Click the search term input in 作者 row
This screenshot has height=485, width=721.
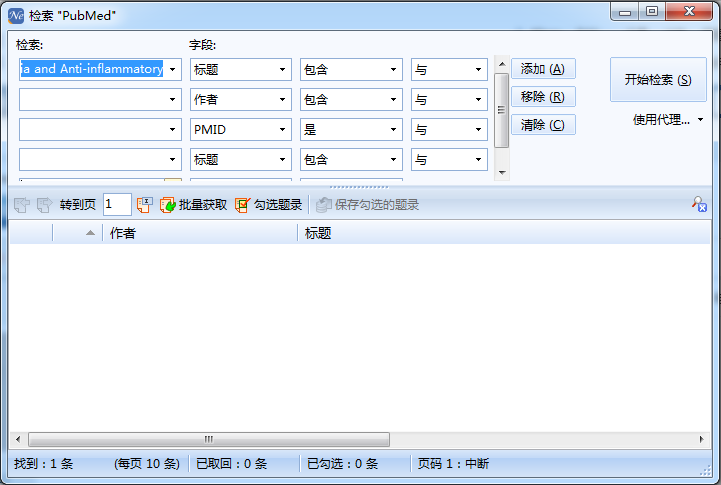pyautogui.click(x=92, y=99)
